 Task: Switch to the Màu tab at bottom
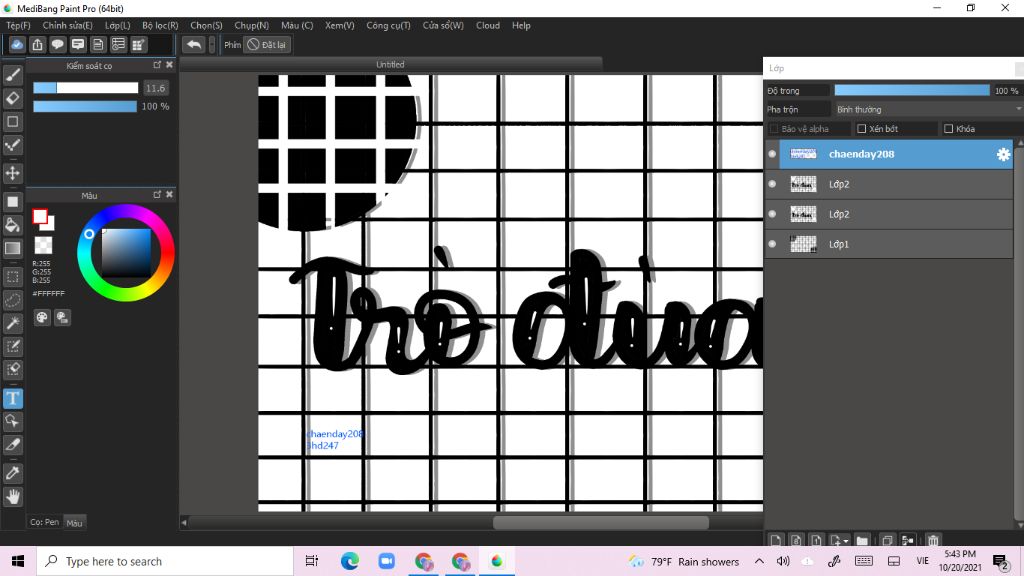(x=74, y=522)
